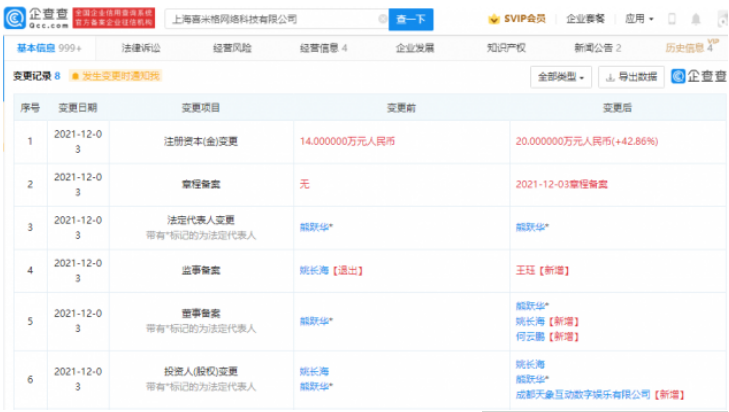
Task: Switch to 企业发展 tab
Action: click(415, 48)
